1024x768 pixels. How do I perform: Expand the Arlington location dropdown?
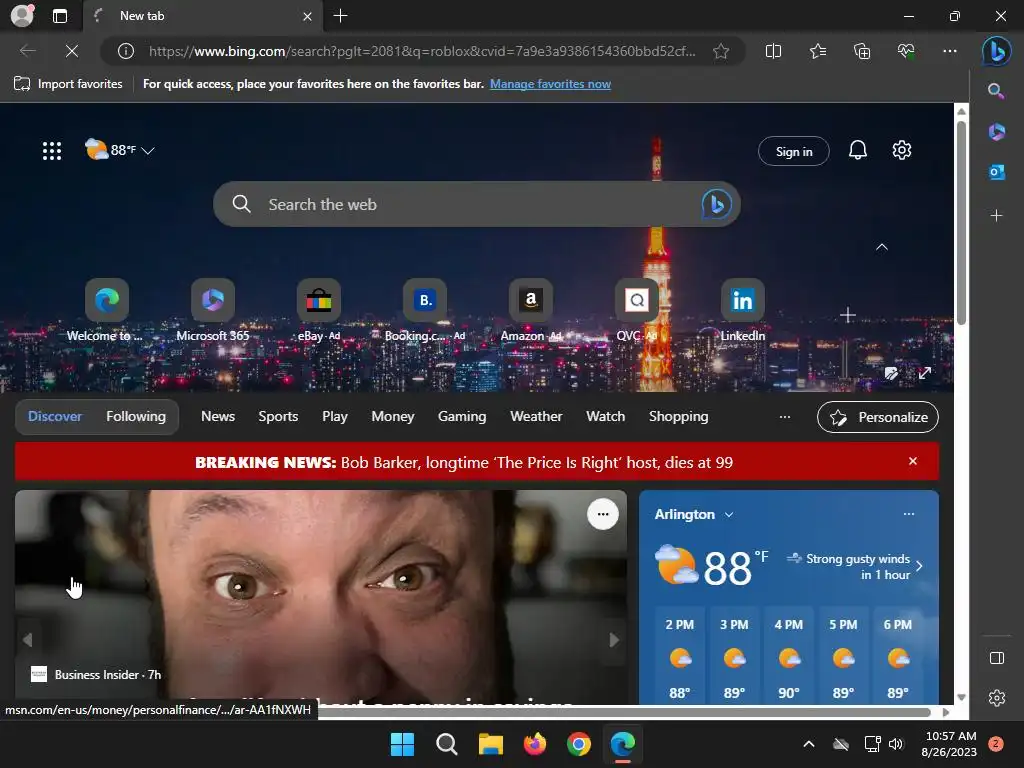coord(729,515)
